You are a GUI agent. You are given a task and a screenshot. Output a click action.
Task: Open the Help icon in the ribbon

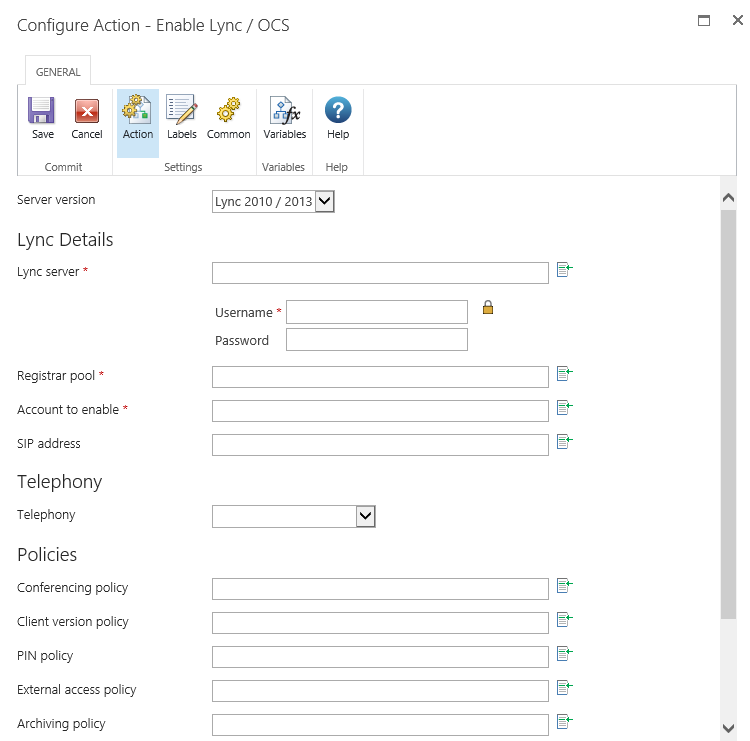tap(338, 111)
